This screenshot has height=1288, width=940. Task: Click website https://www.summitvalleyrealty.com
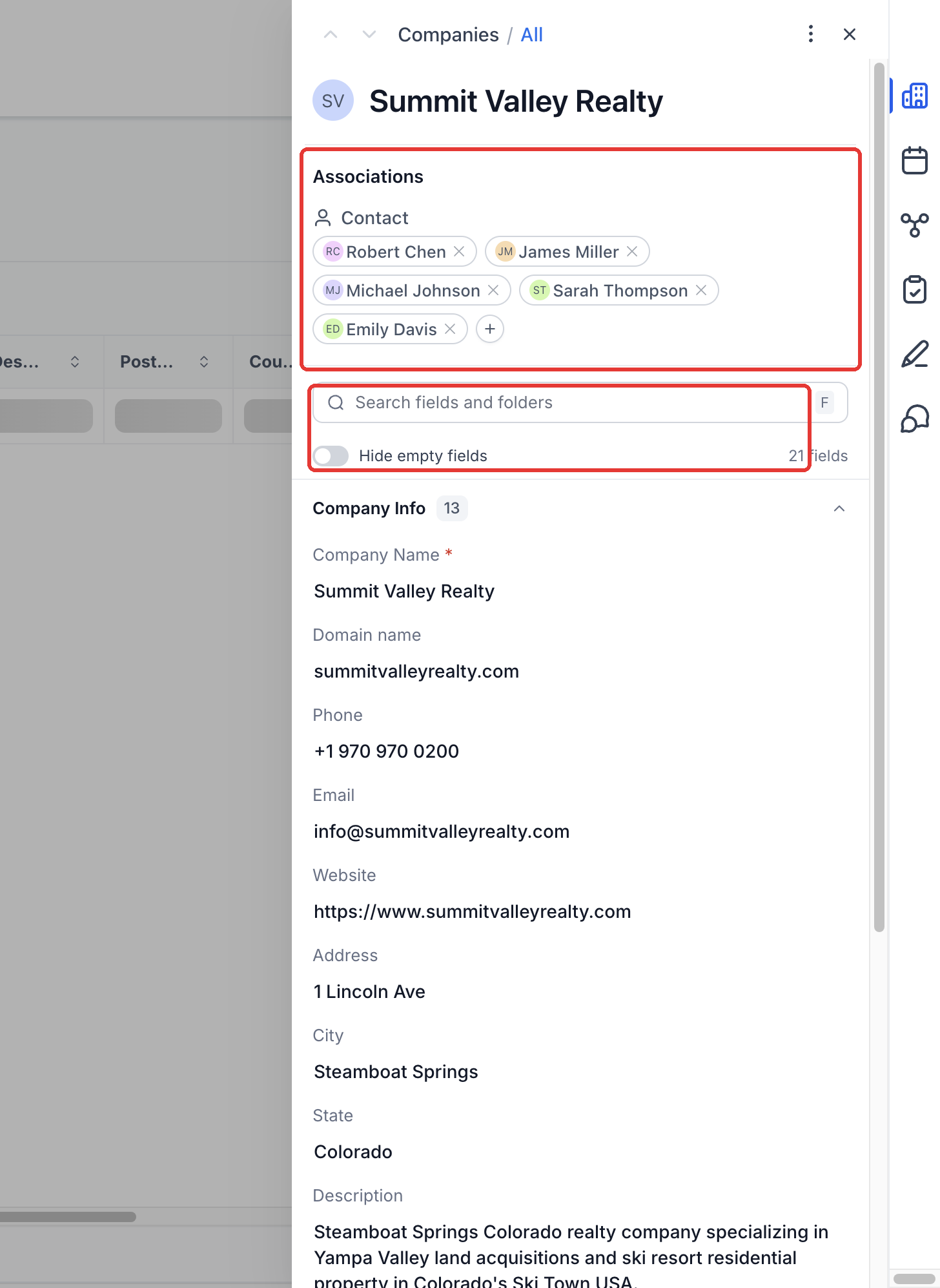pyautogui.click(x=473, y=911)
